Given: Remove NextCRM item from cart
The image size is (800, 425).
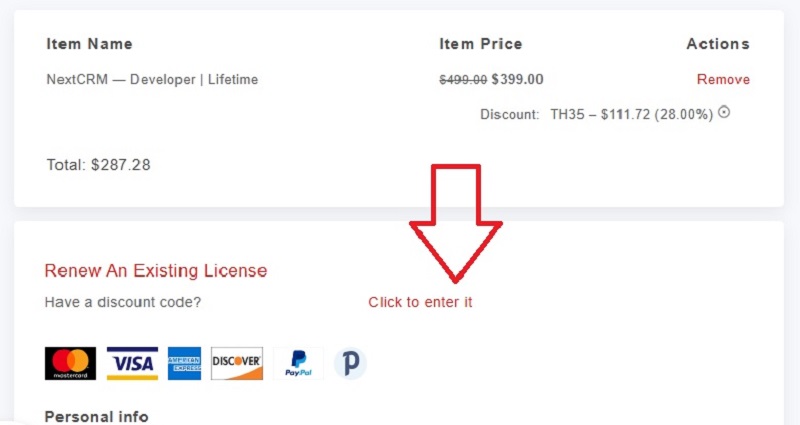Looking at the screenshot, I should pyautogui.click(x=723, y=80).
